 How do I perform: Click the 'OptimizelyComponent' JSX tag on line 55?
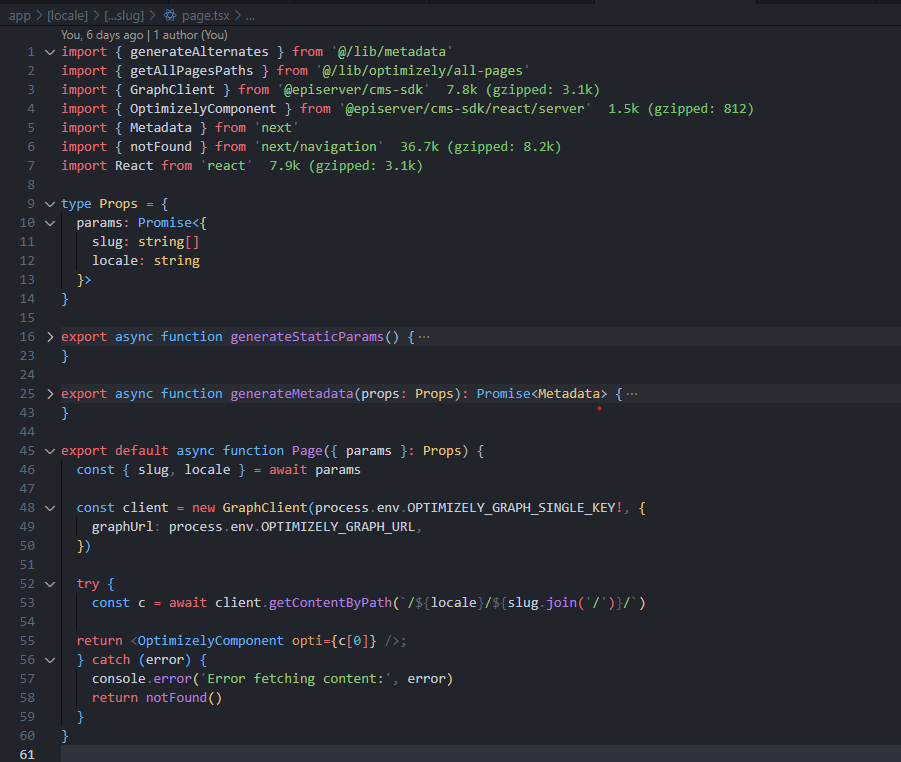tap(210, 640)
